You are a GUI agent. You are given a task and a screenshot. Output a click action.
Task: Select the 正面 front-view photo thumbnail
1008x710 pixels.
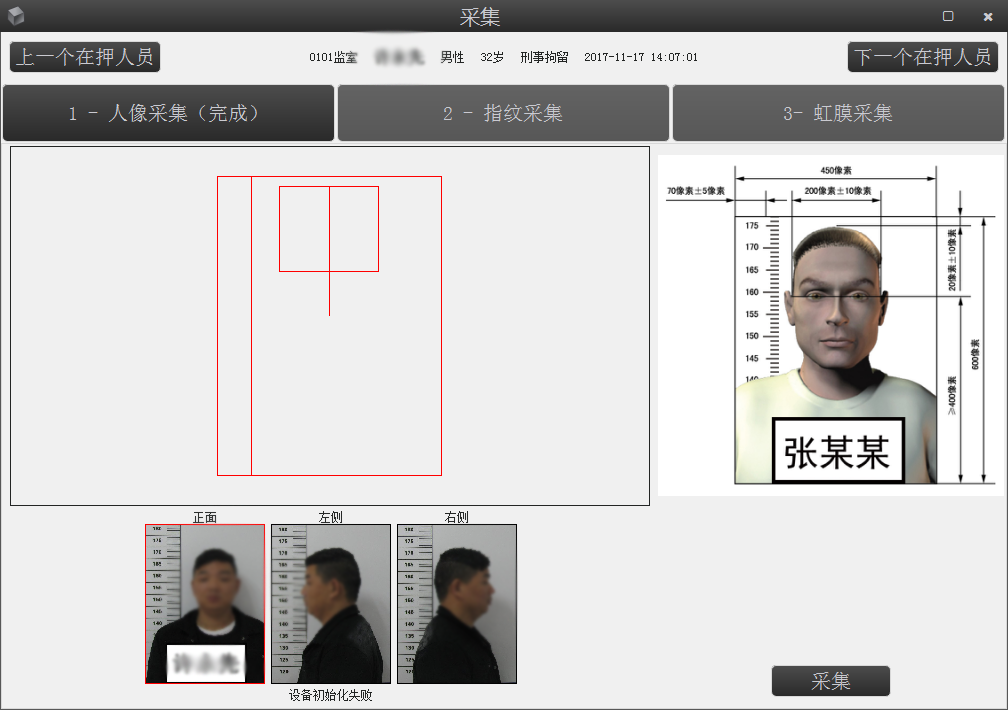click(x=204, y=603)
